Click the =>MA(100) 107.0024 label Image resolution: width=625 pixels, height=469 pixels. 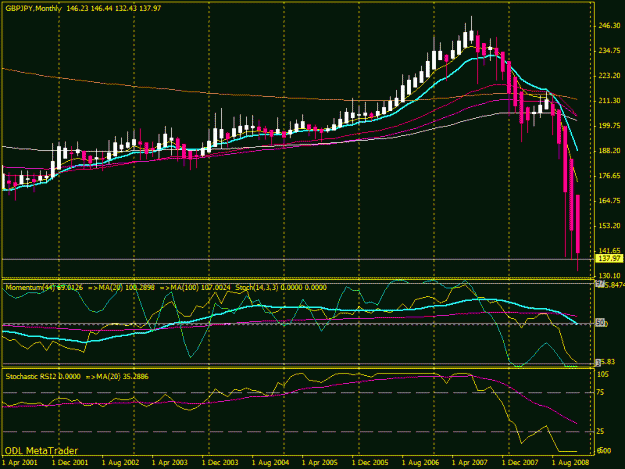point(195,287)
